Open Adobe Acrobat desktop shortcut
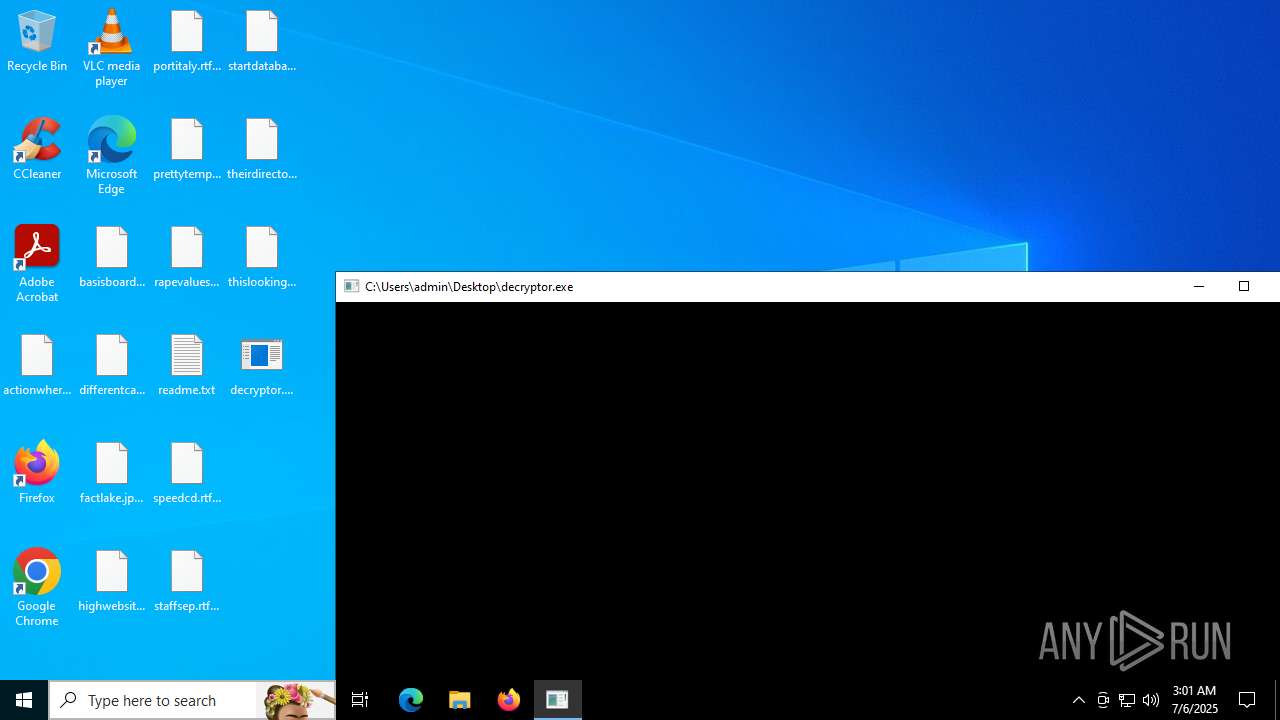1280x720 pixels. click(x=37, y=264)
